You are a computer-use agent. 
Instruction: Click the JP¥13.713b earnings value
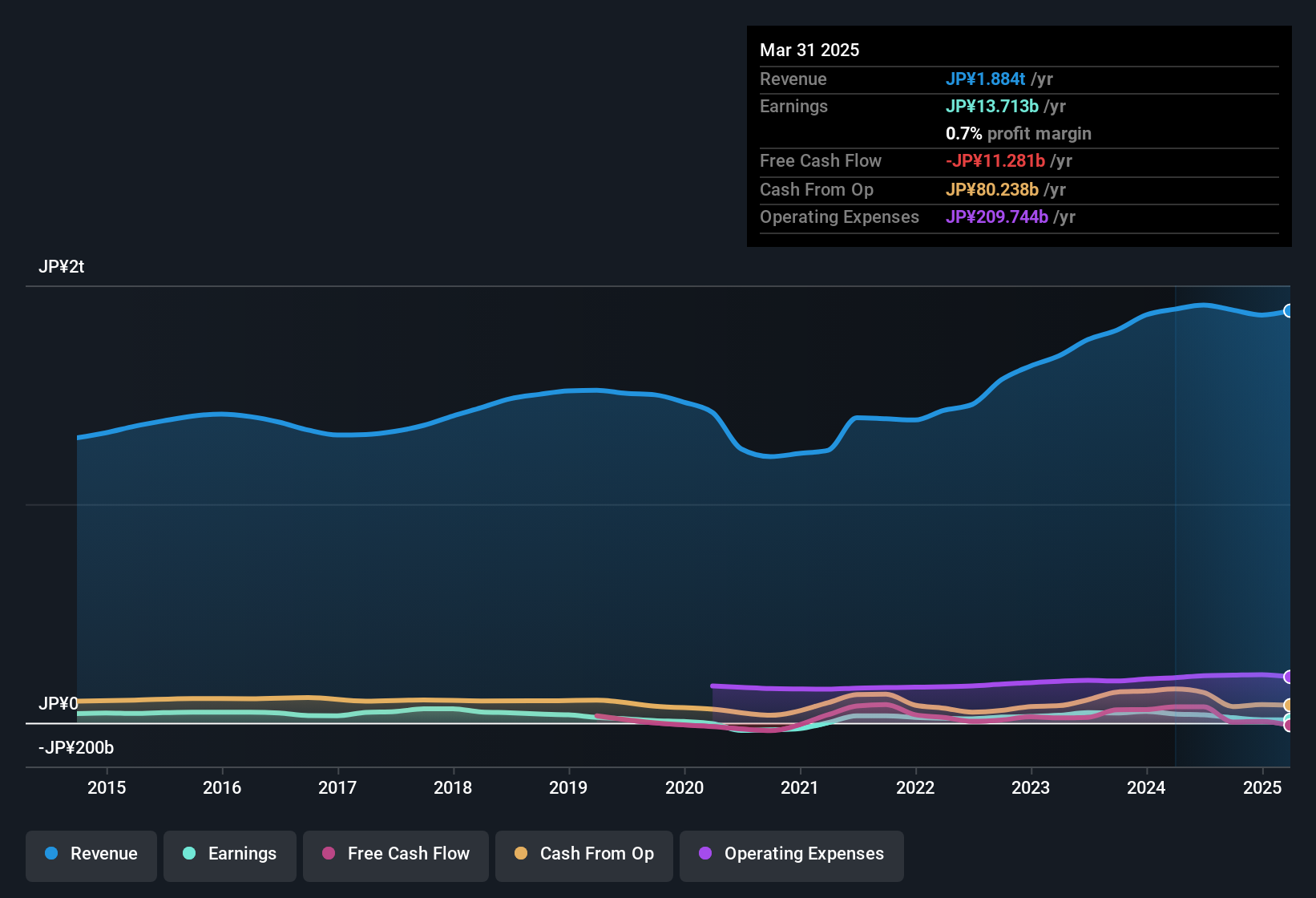(x=992, y=106)
